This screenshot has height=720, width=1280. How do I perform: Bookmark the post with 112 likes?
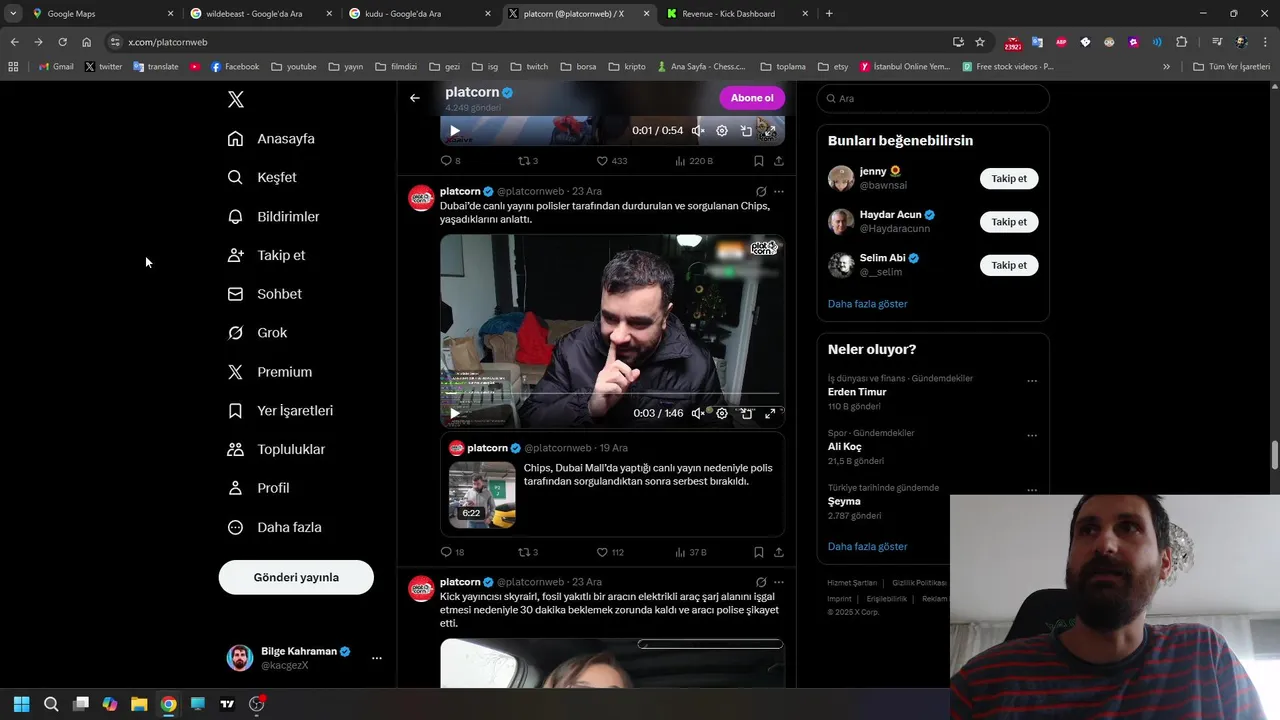click(x=759, y=552)
